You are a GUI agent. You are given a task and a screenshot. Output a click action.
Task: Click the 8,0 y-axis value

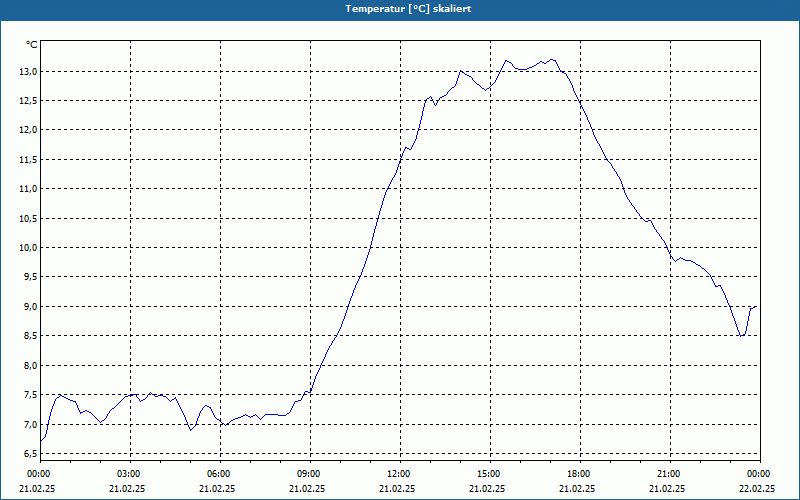tap(31, 365)
